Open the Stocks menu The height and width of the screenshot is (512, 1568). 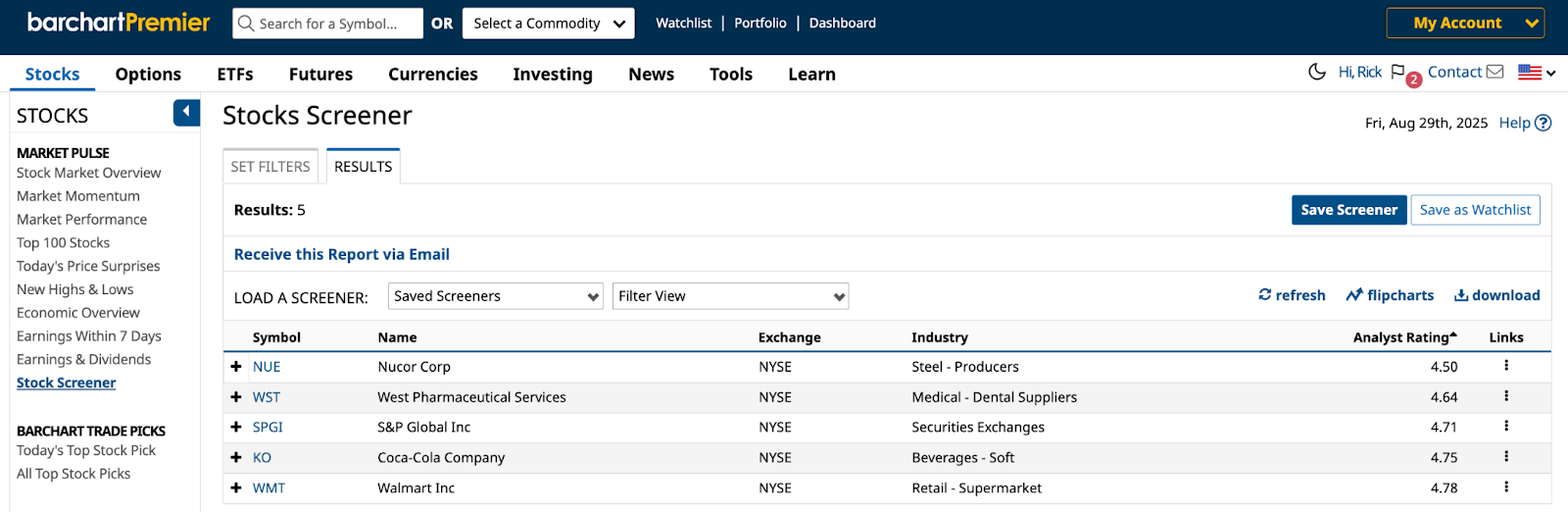52,75
